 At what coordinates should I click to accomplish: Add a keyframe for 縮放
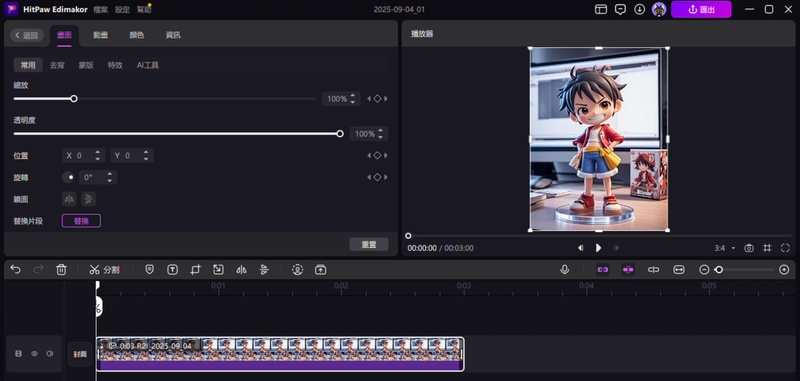377,99
